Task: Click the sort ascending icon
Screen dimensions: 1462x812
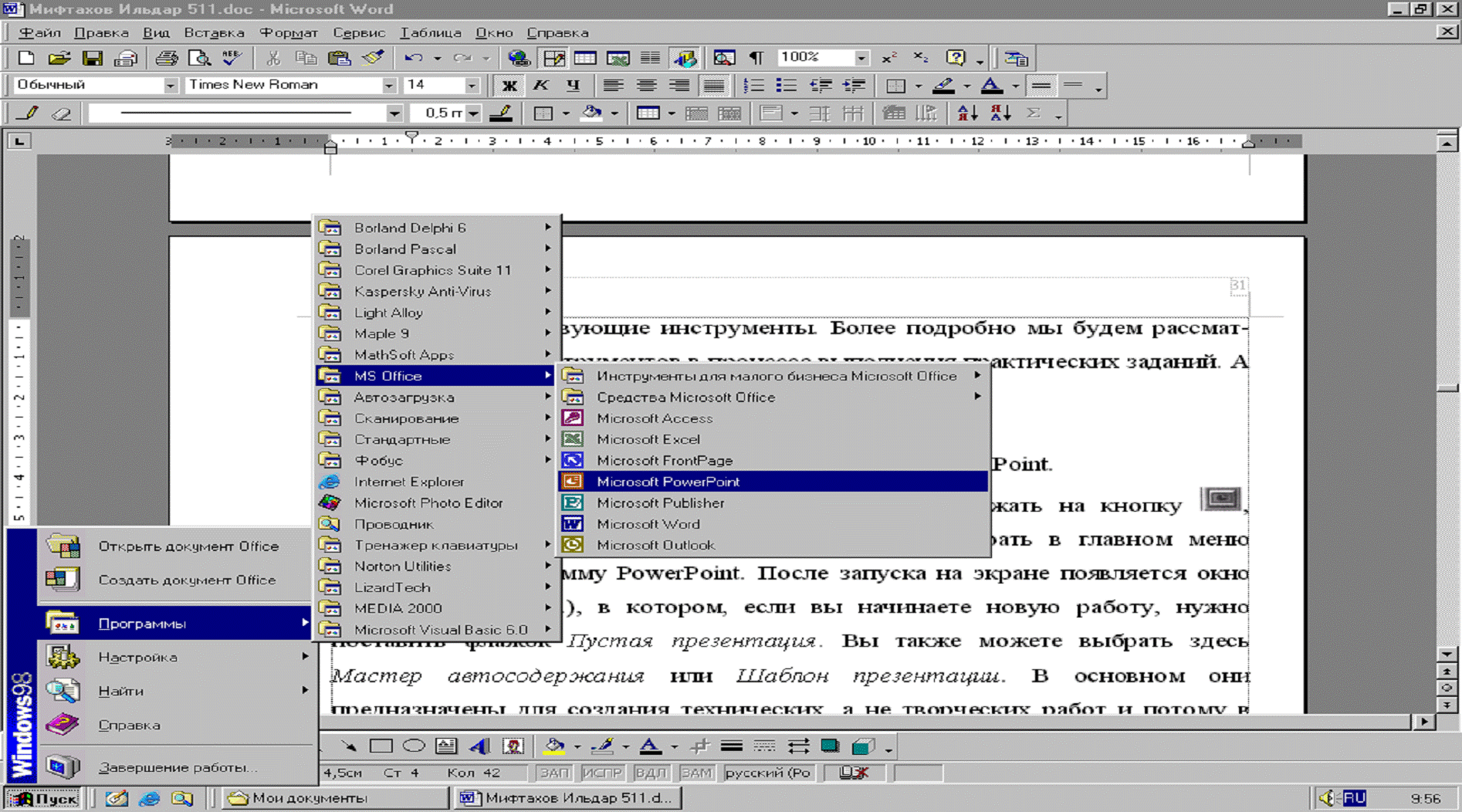Action: point(967,113)
